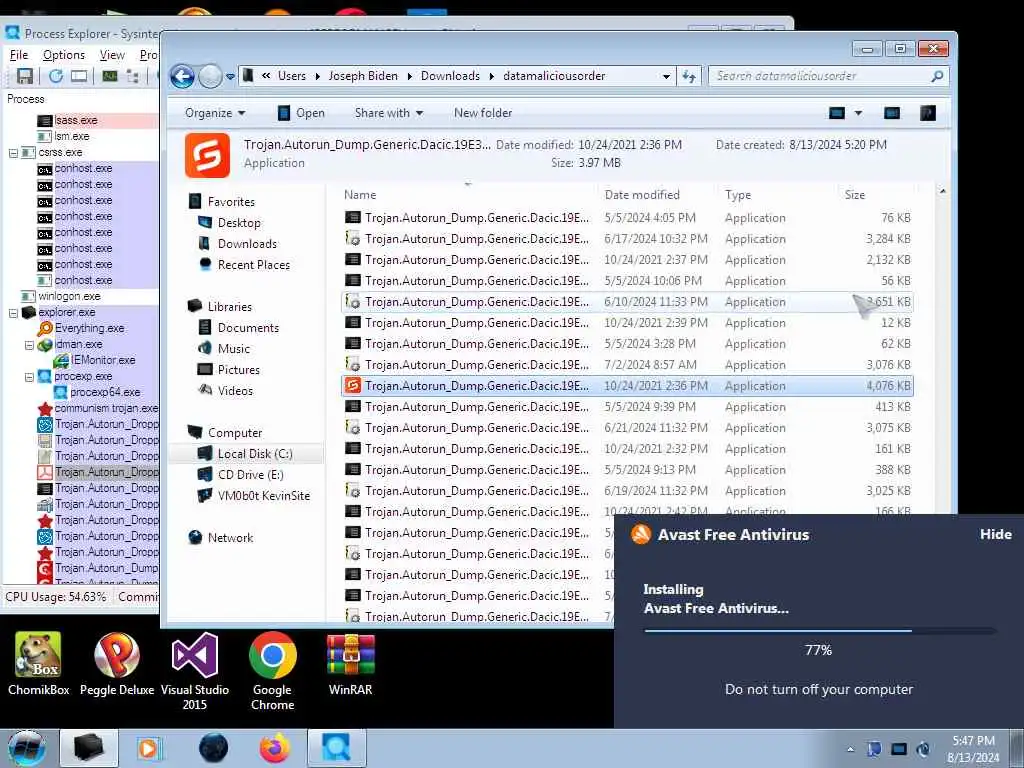The image size is (1024, 768).
Task: Click the taskbar clock showing 5:47 PM
Action: (973, 748)
